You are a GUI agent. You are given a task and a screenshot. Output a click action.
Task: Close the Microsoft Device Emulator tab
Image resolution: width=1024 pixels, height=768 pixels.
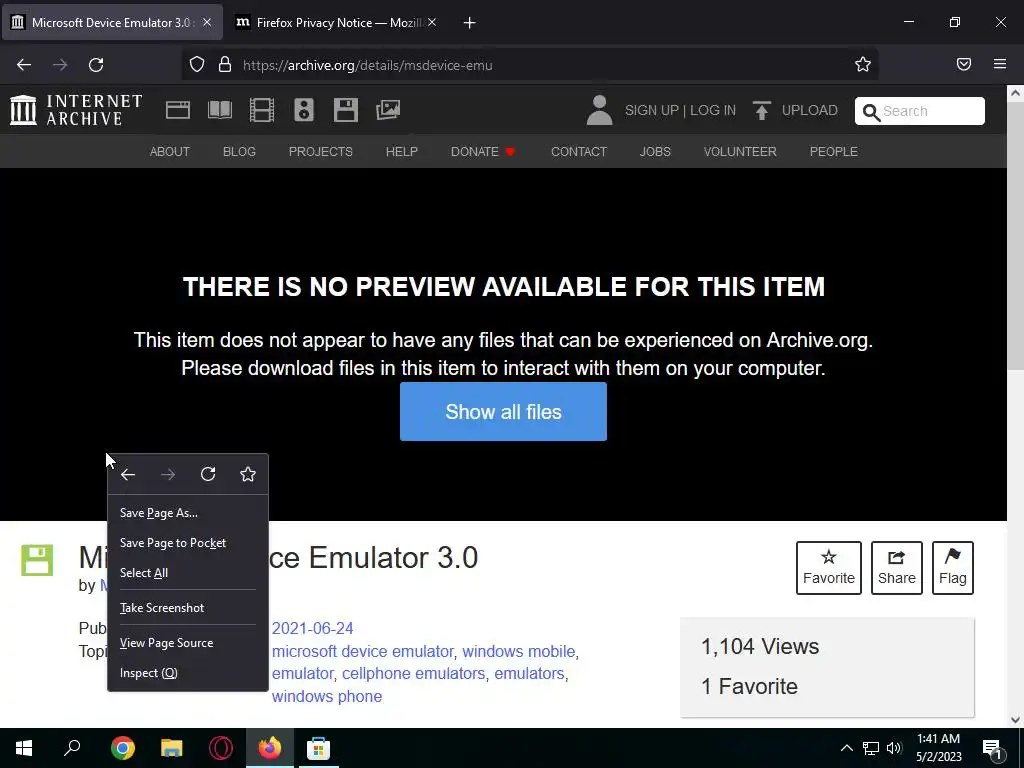[207, 22]
